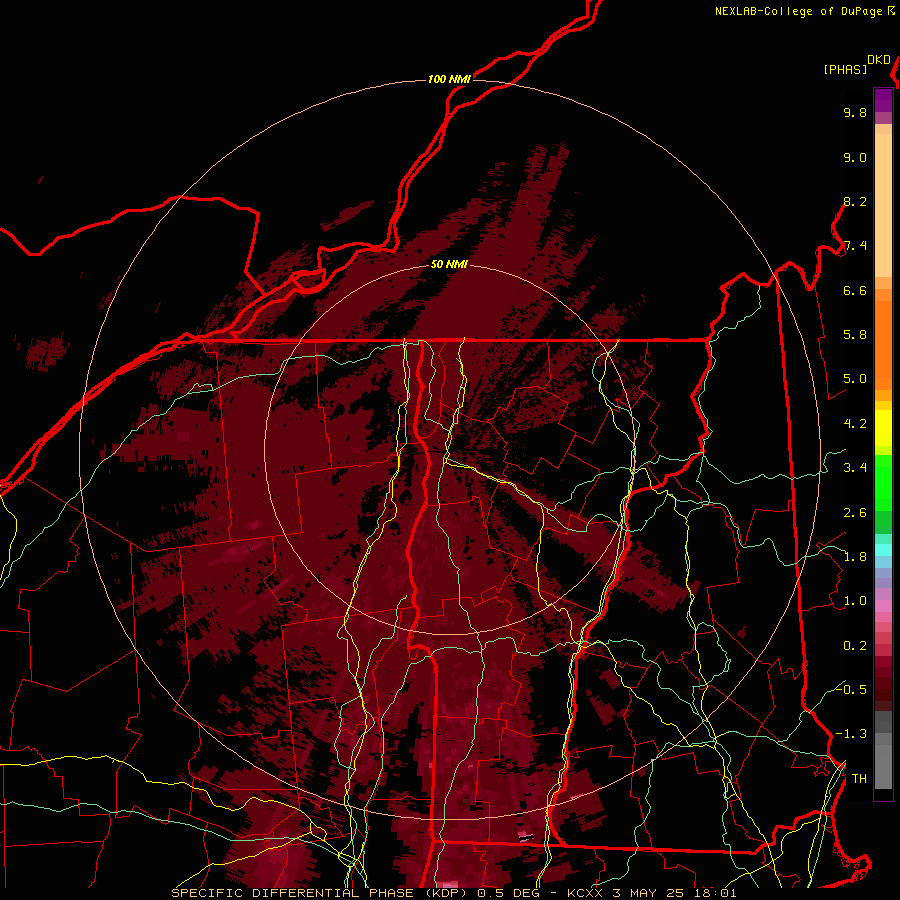Image resolution: width=900 pixels, height=900 pixels.
Task: Pick the pink band of color bar
Action: [883, 606]
